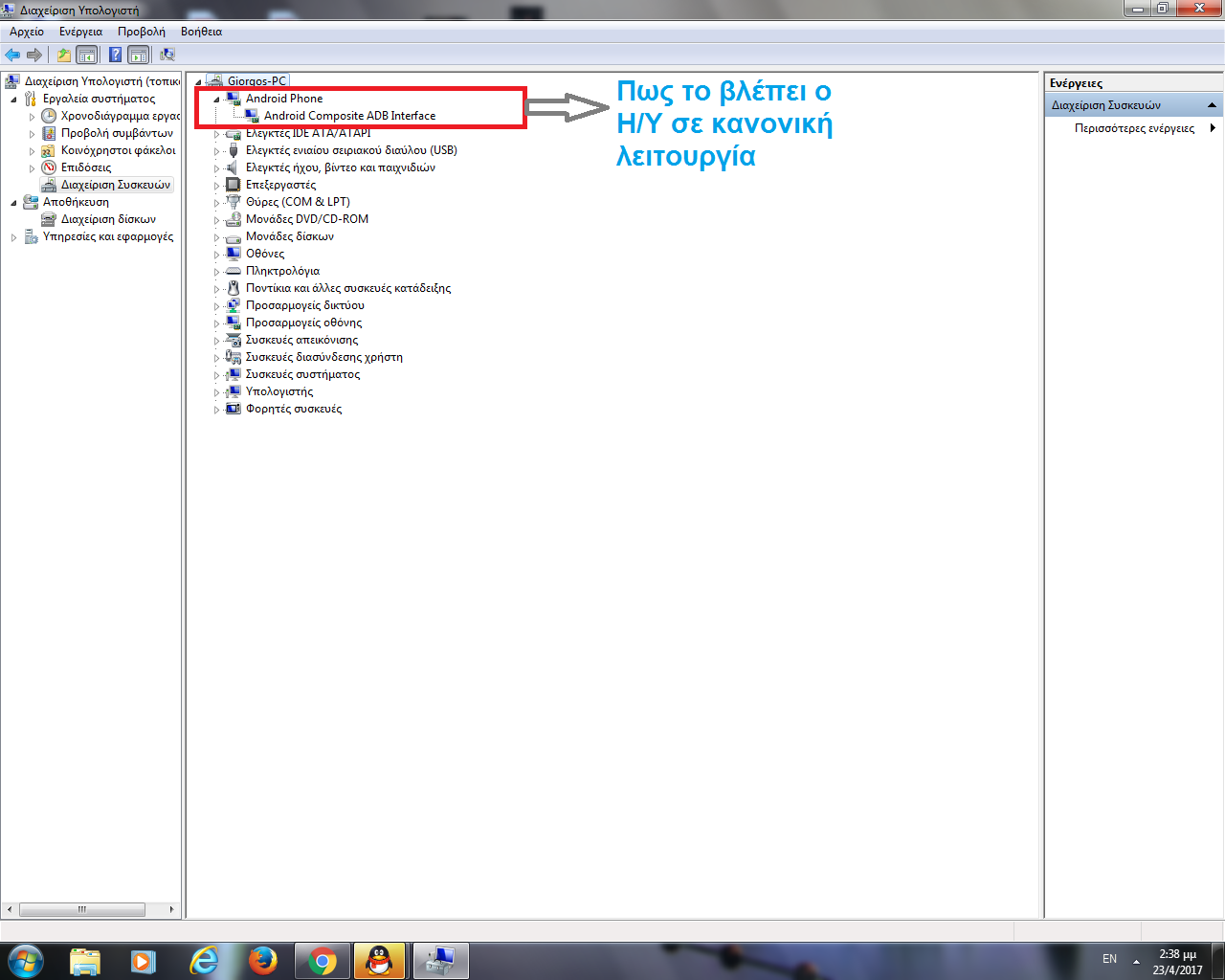Open the Προβολή menu
This screenshot has width=1225, height=980.
click(141, 32)
